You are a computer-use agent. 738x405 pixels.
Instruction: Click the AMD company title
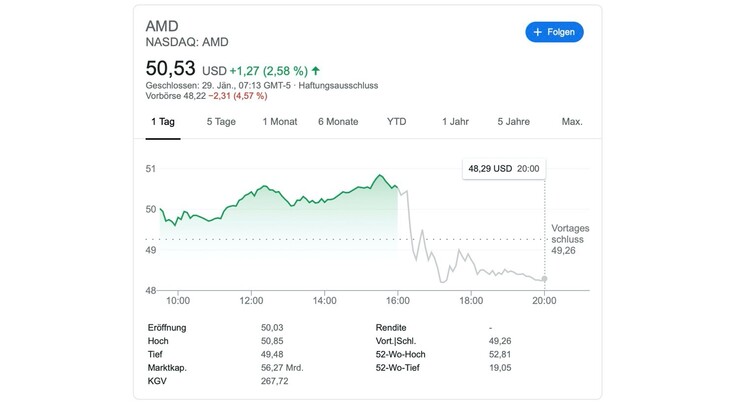[x=162, y=25]
